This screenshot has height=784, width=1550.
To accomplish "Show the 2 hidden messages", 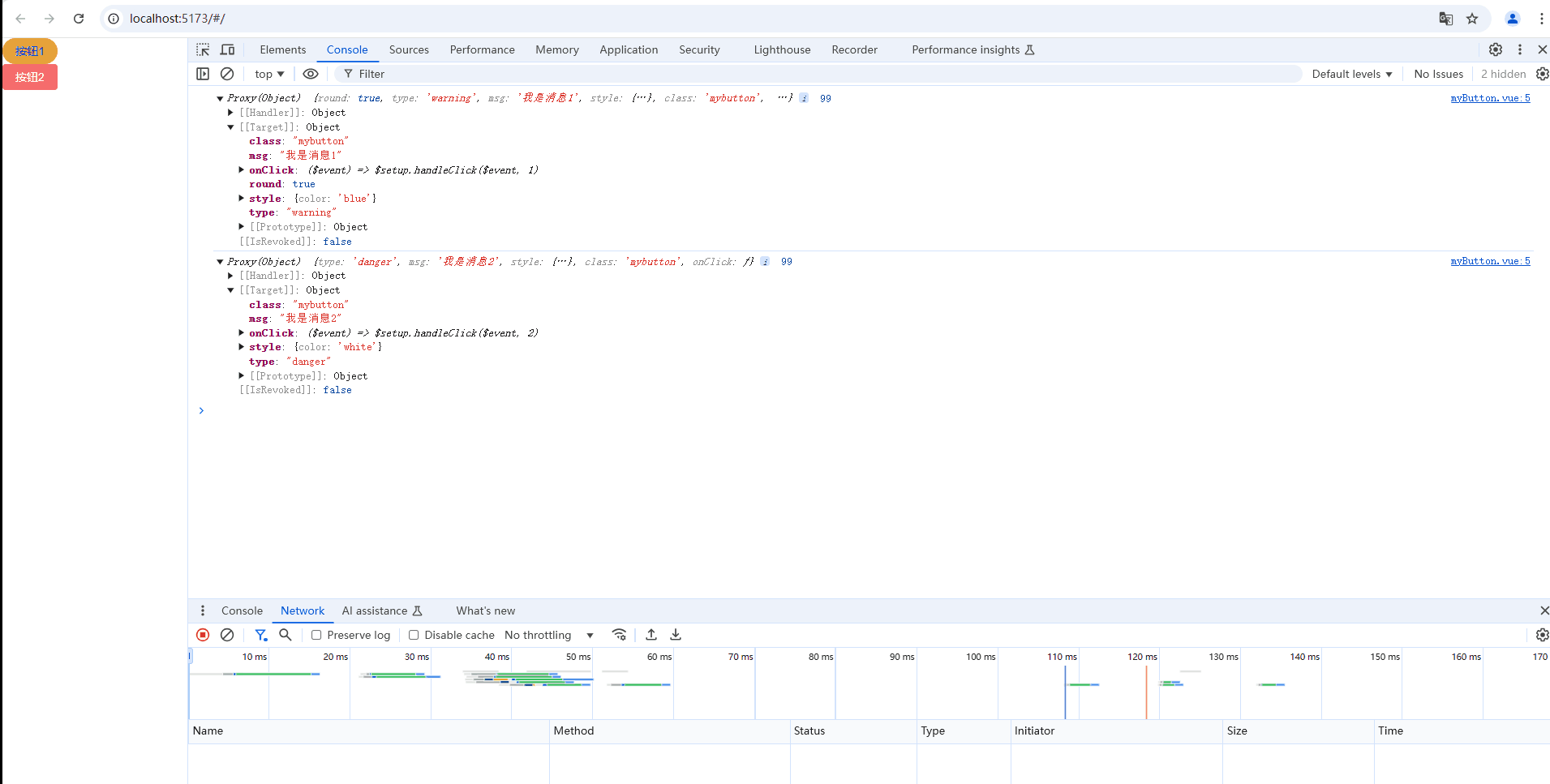I will point(1503,74).
